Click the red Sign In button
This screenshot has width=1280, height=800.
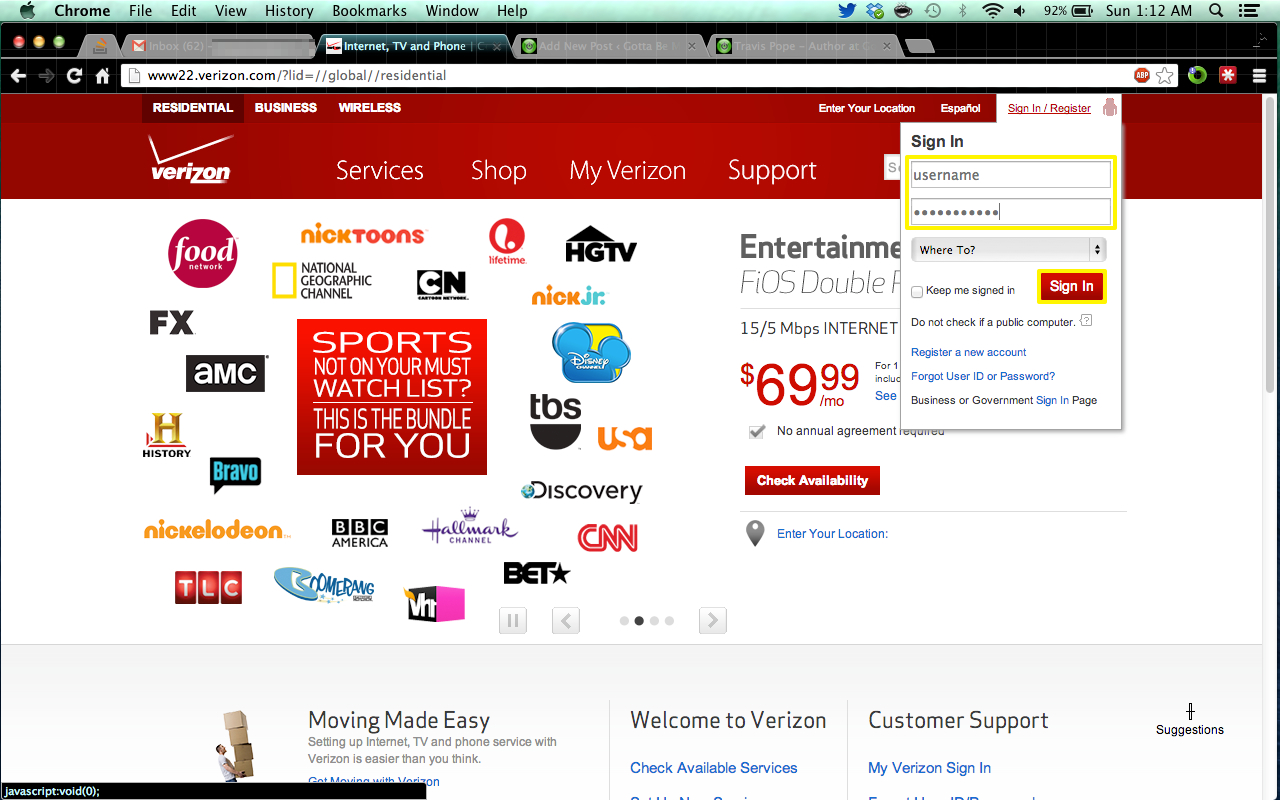click(x=1072, y=286)
